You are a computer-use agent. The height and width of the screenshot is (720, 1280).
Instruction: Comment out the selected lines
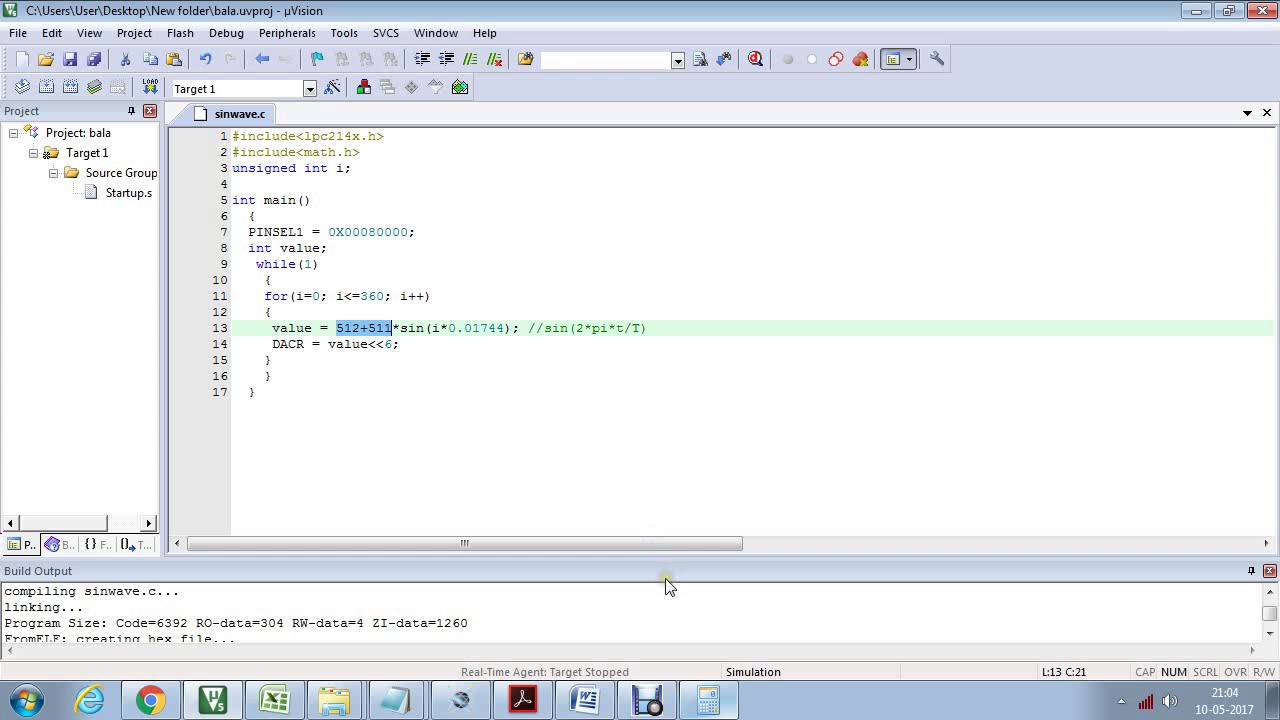click(x=470, y=59)
